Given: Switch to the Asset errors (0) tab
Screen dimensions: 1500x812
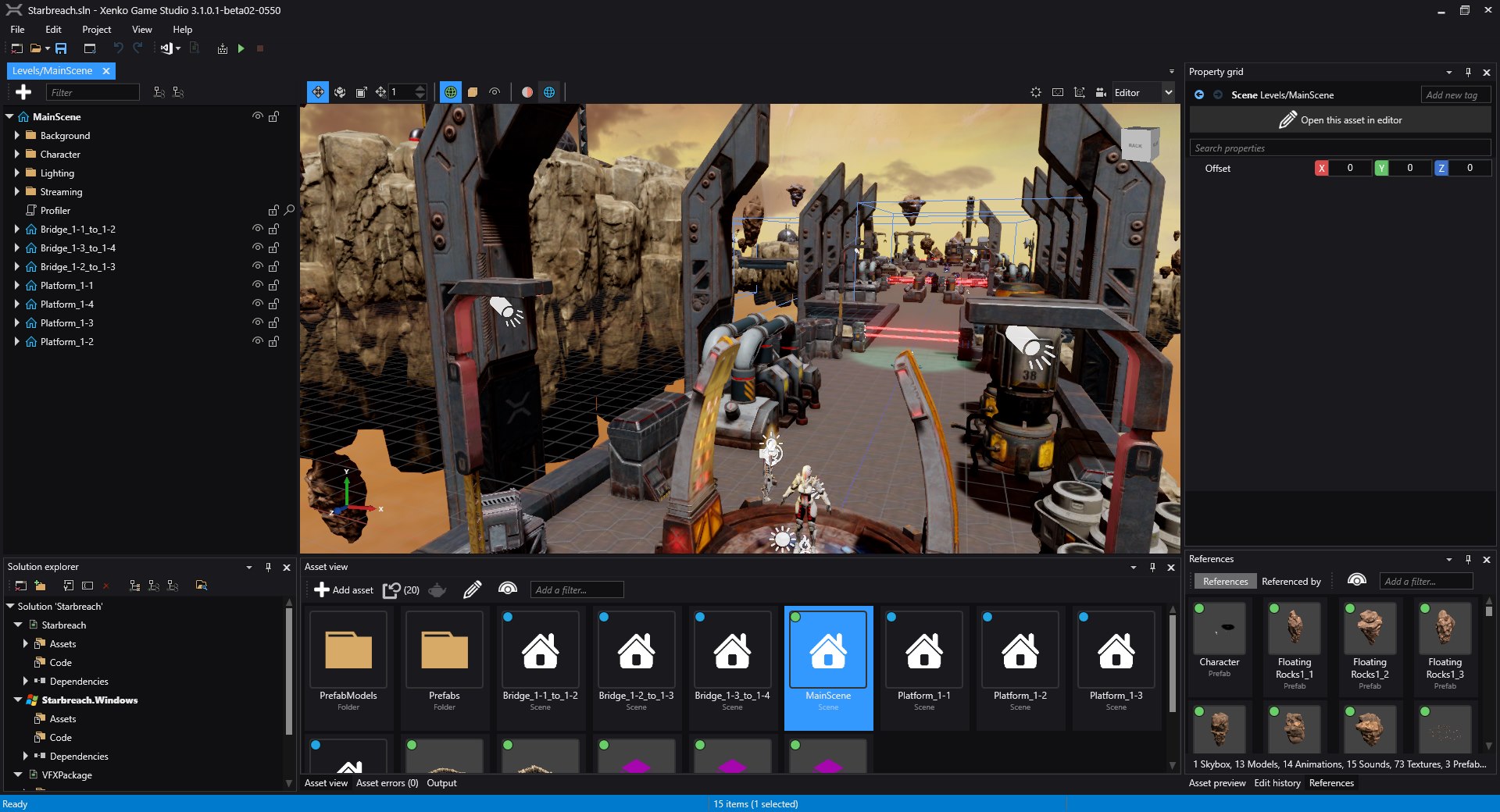Looking at the screenshot, I should (x=387, y=783).
